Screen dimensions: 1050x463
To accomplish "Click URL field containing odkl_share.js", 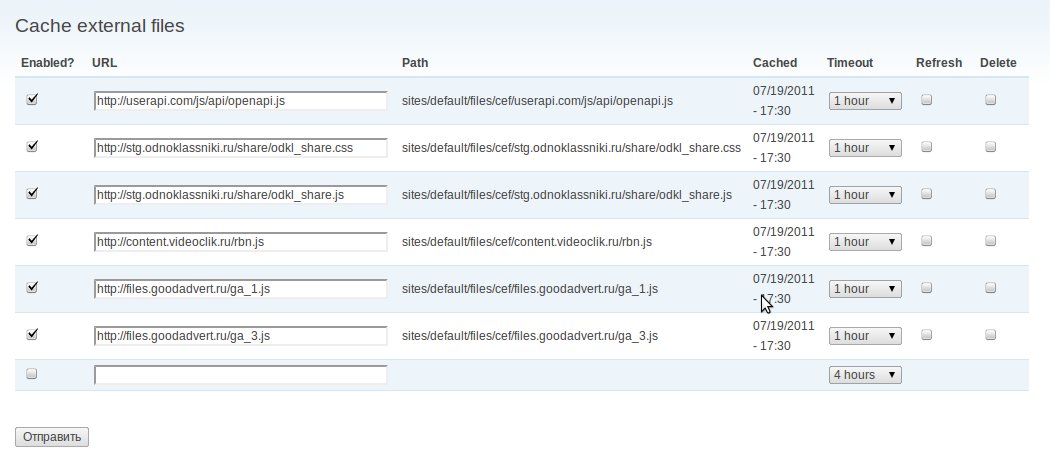I will (x=240, y=194).
